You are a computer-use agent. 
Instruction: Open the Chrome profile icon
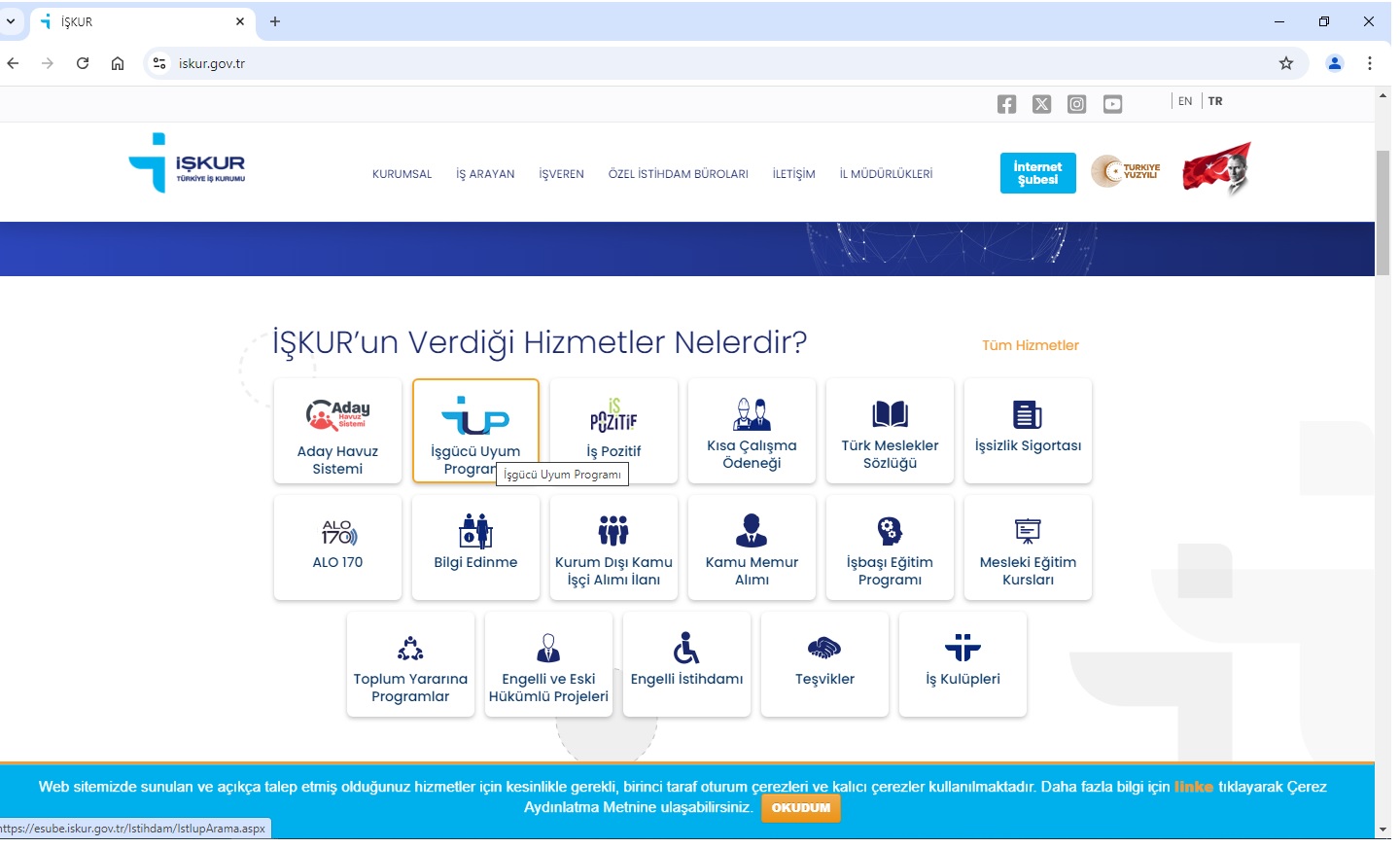1335,63
